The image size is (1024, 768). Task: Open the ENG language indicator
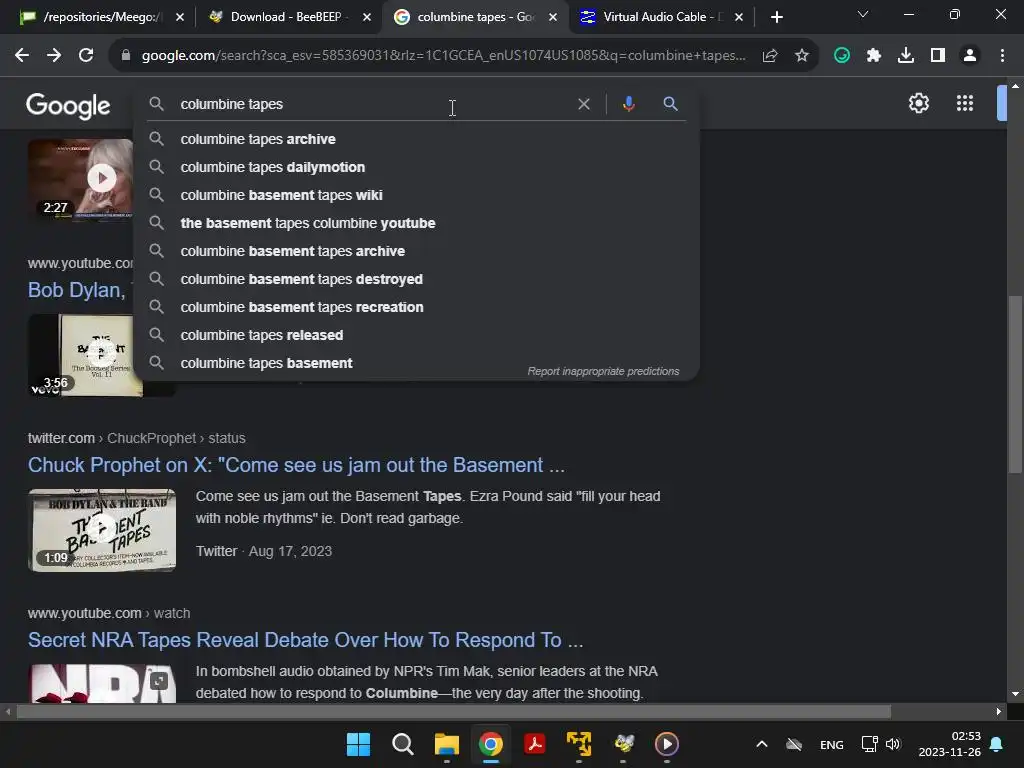point(831,744)
